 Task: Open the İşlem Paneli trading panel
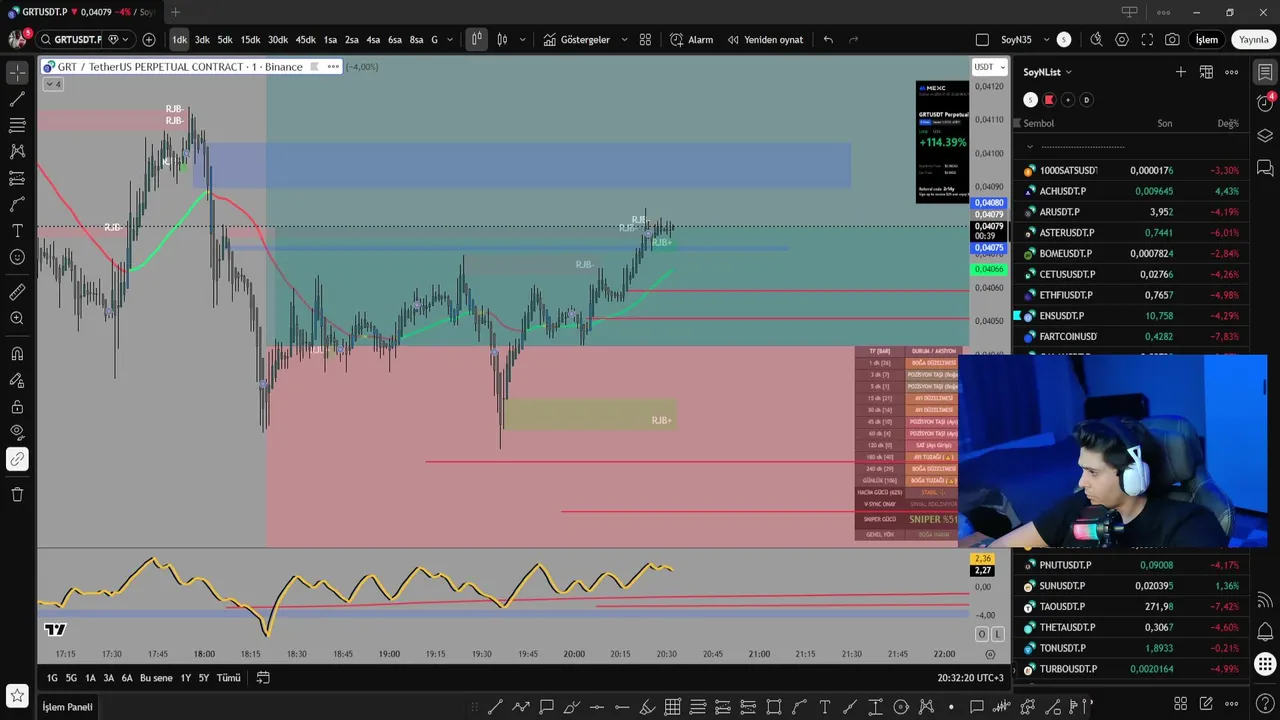coord(67,707)
